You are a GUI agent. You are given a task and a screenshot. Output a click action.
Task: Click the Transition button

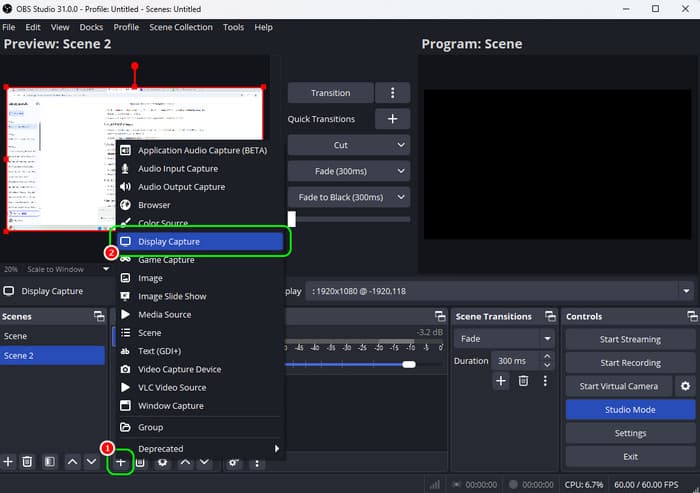(x=330, y=93)
